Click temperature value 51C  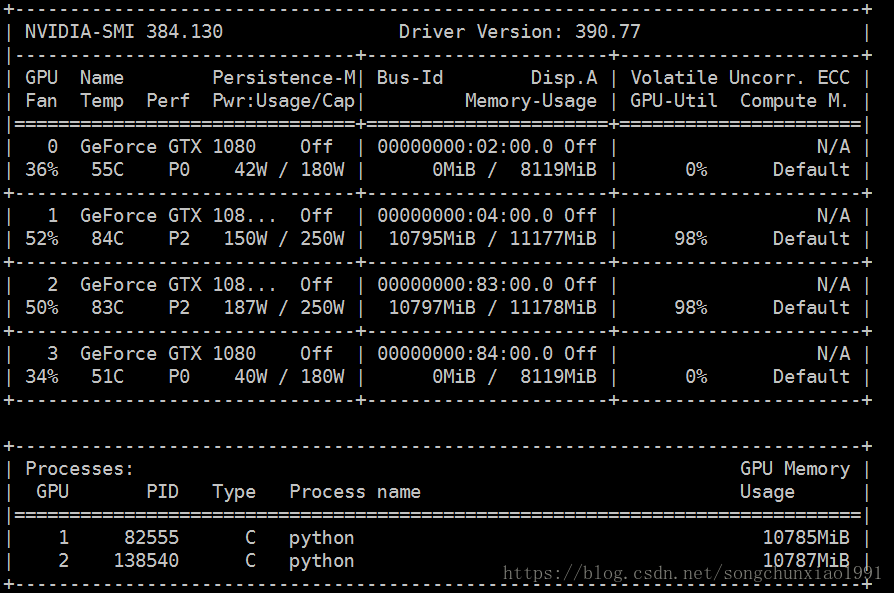[x=107, y=376]
